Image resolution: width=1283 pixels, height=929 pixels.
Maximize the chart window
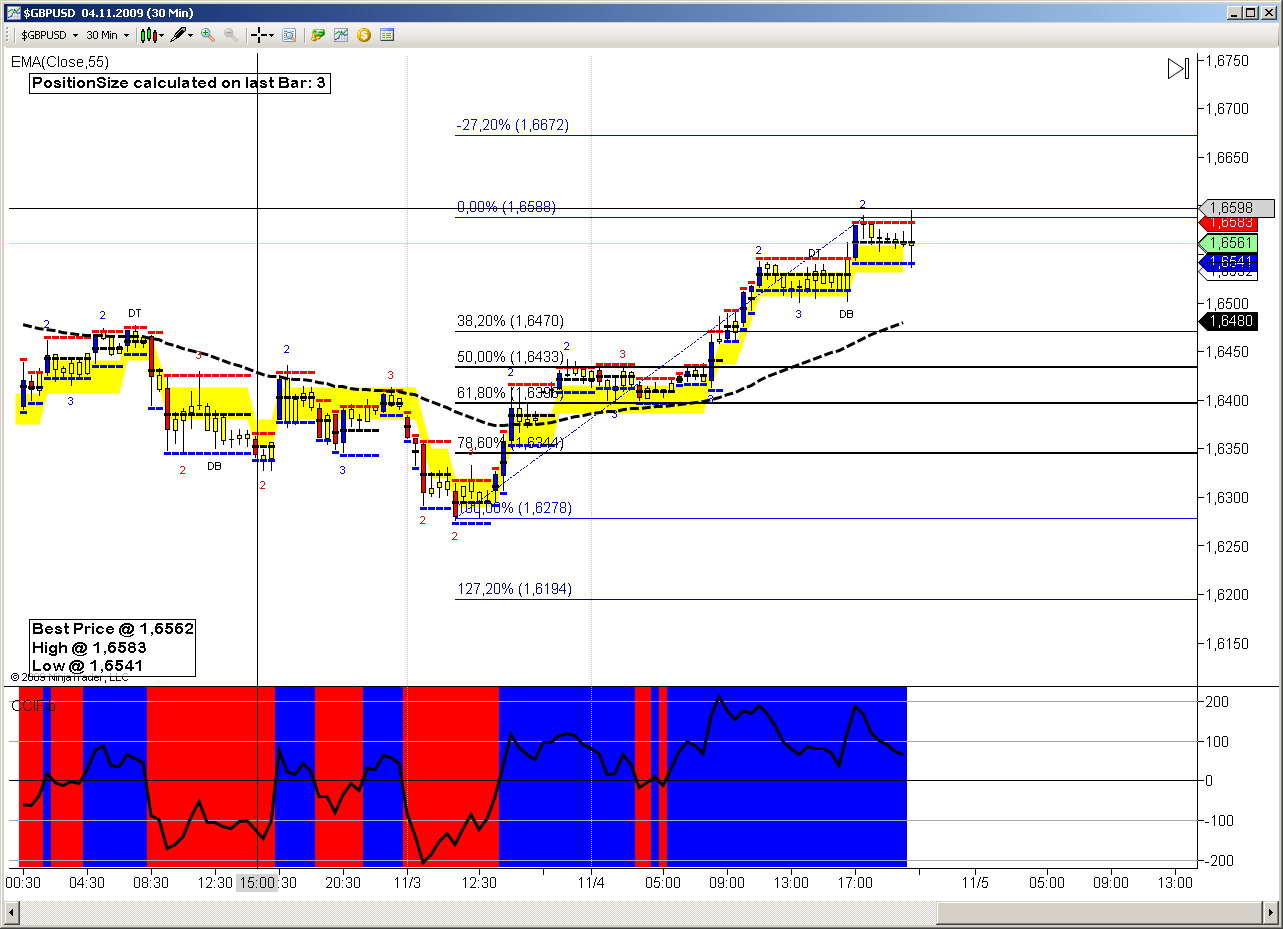(x=1250, y=12)
